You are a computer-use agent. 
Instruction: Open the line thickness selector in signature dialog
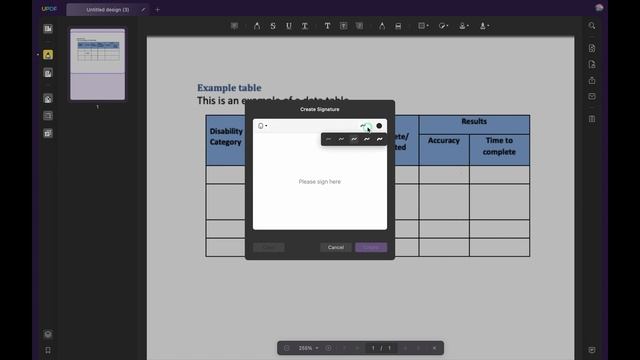pos(364,126)
